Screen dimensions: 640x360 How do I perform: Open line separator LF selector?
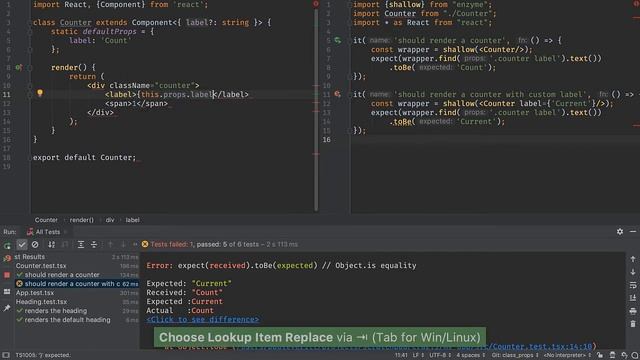[418, 355]
